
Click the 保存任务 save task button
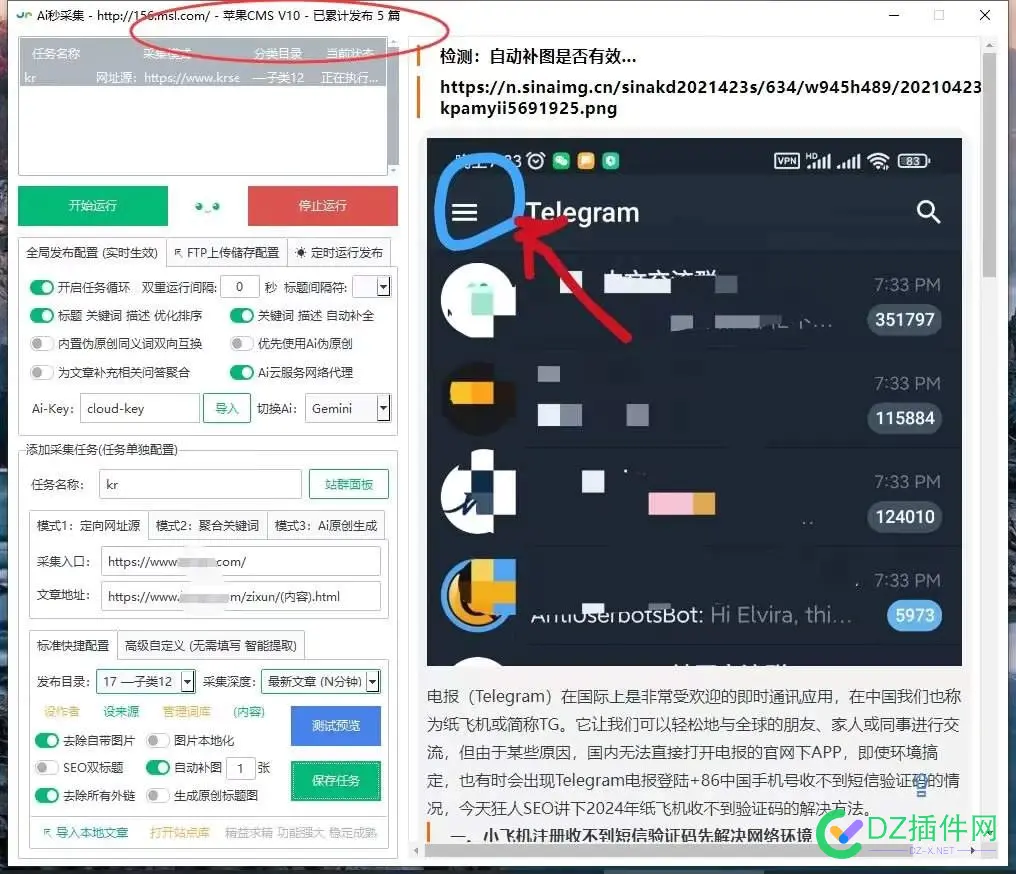point(335,781)
